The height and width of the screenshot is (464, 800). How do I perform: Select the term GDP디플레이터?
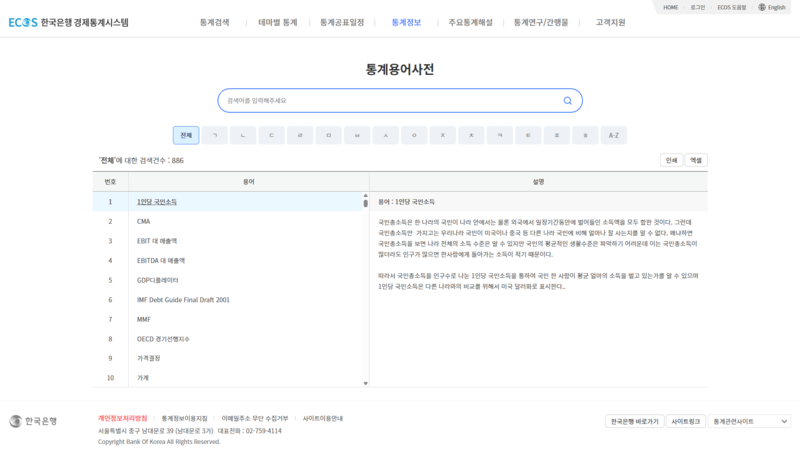click(158, 280)
